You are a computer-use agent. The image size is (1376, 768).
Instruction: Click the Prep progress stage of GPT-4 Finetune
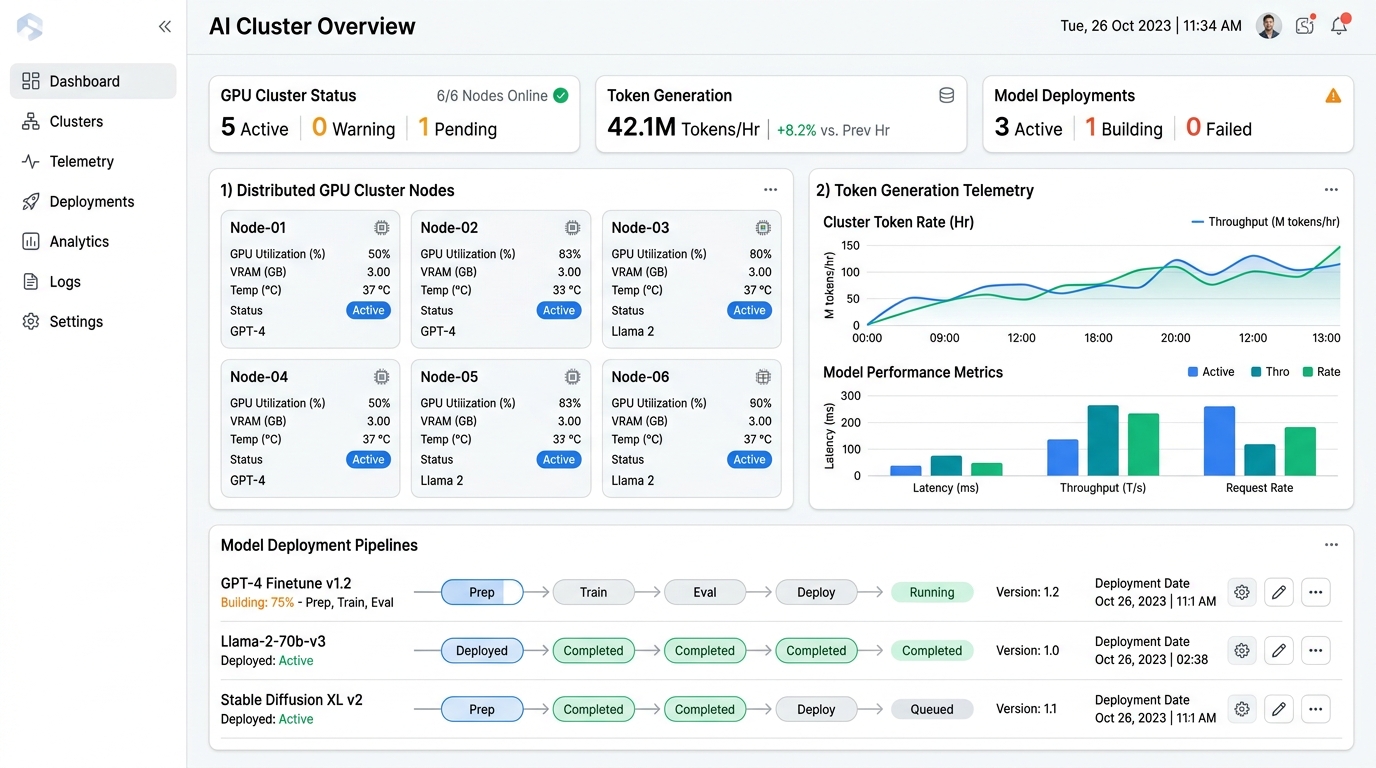[482, 592]
